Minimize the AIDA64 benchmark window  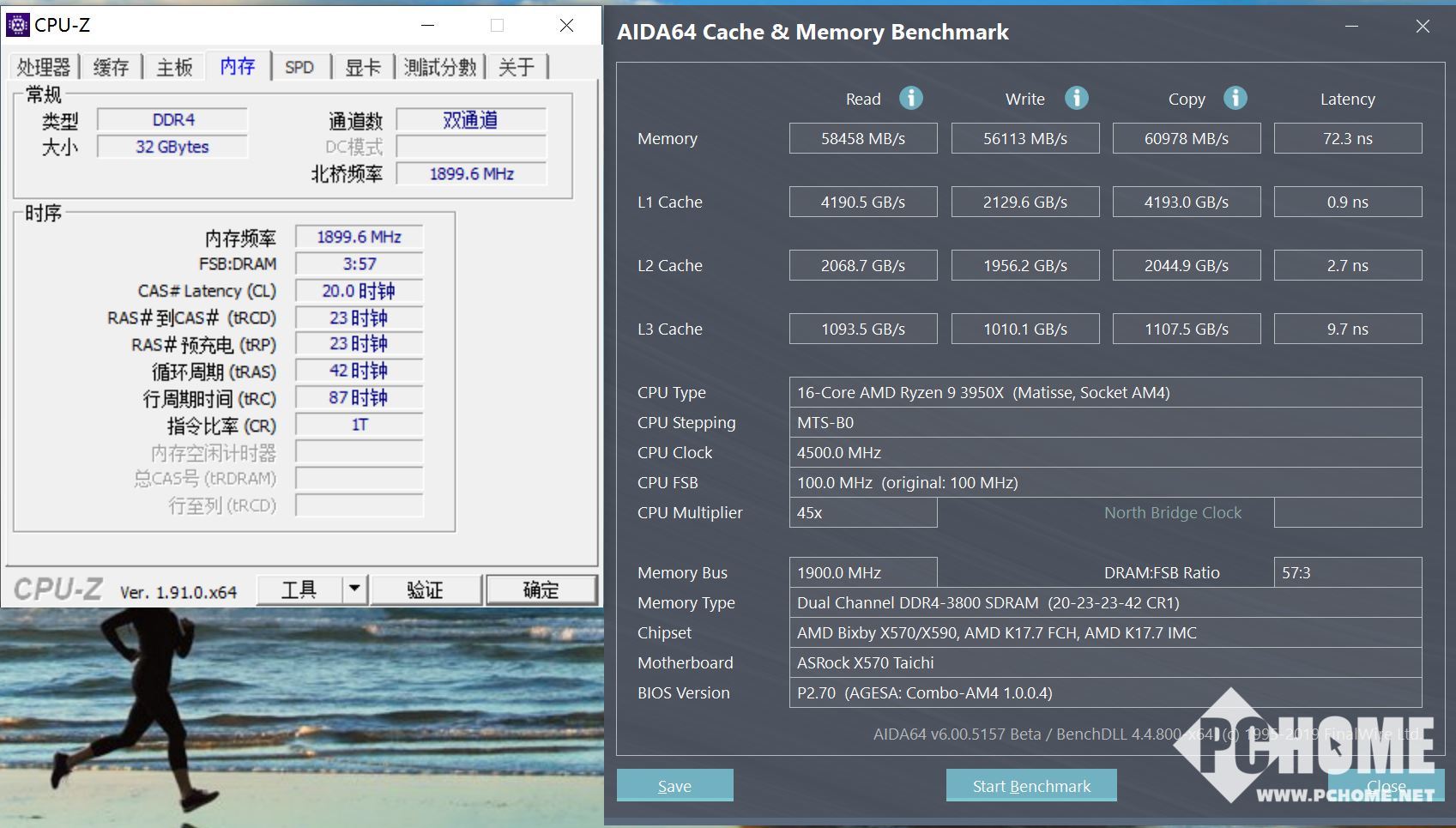[1351, 27]
